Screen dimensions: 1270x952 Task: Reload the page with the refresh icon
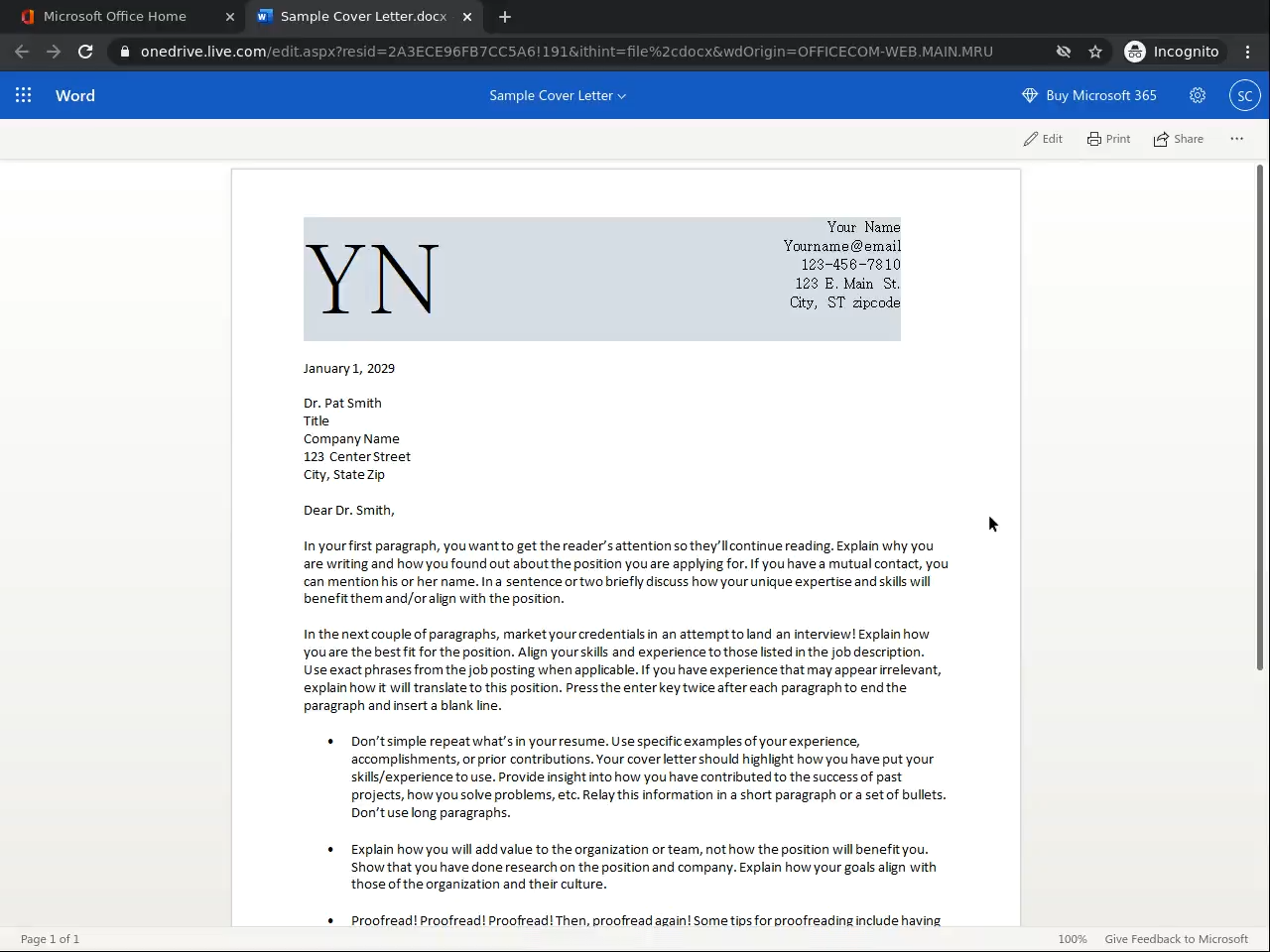[85, 52]
